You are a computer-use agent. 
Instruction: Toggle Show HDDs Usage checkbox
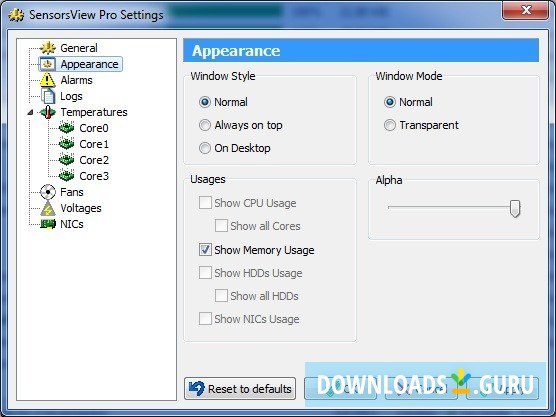[x=205, y=273]
